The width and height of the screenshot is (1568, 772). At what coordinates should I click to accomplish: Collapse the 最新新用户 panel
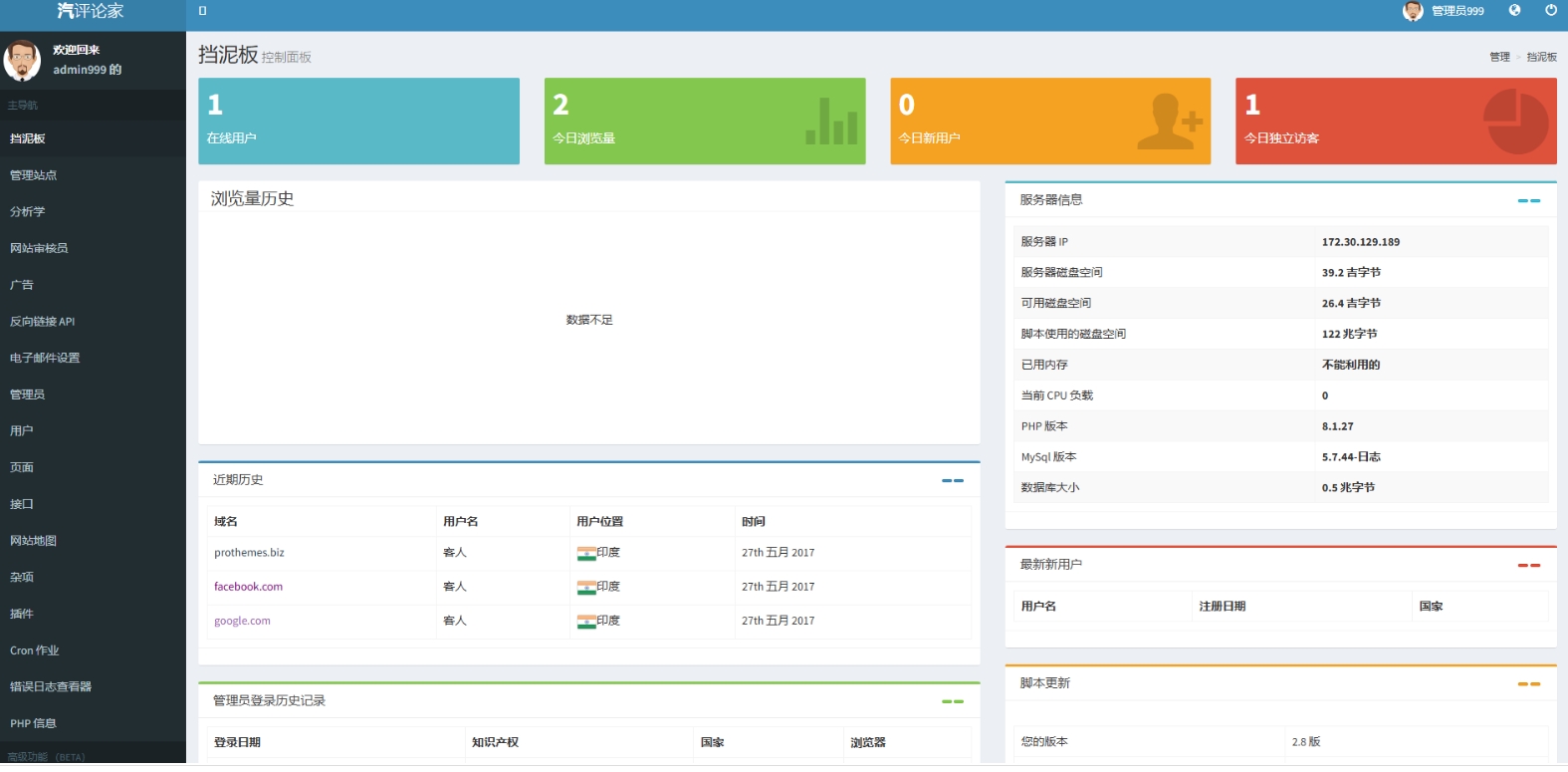[x=1528, y=566]
